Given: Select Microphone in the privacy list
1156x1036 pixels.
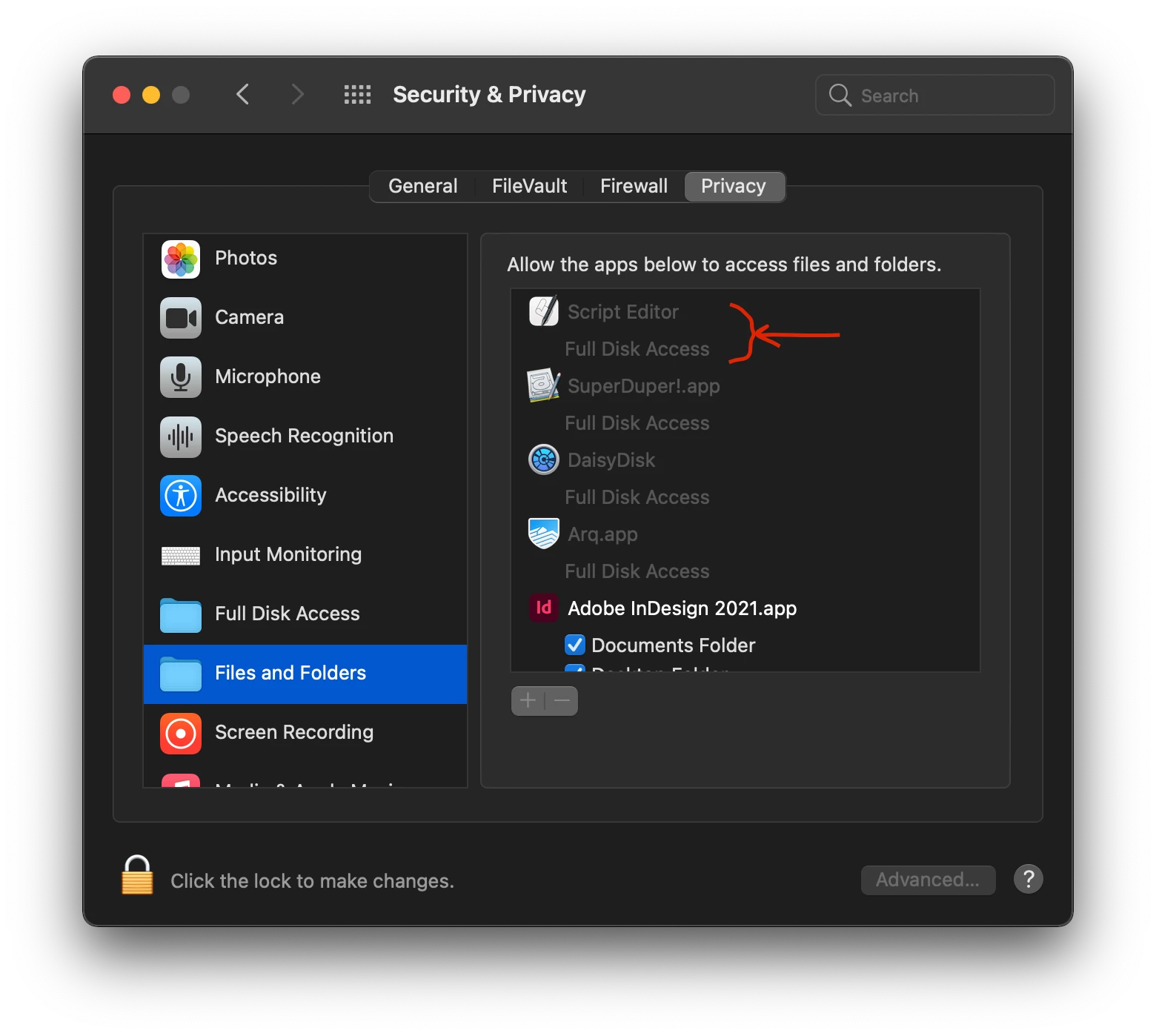Looking at the screenshot, I should 305,377.
